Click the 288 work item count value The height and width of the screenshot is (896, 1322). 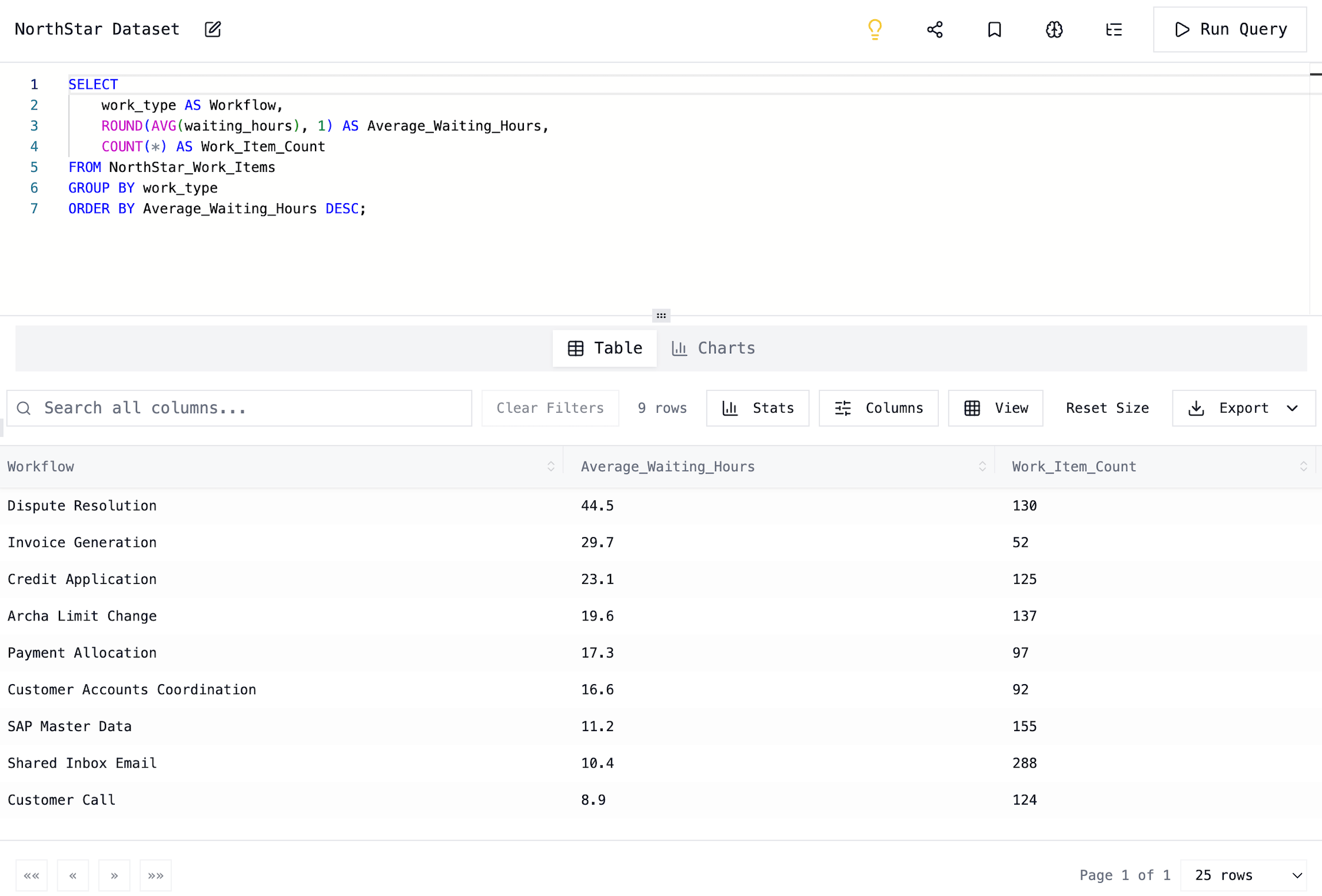click(x=1024, y=763)
